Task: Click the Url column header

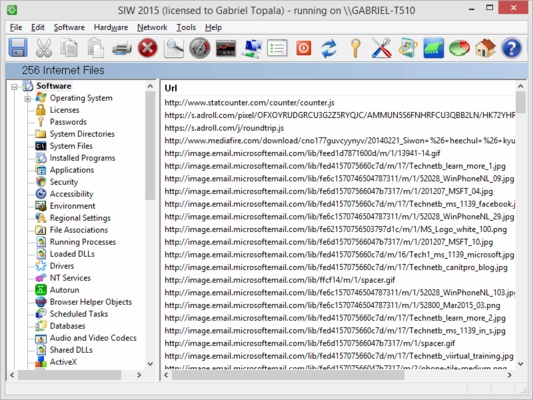Action: coord(171,88)
